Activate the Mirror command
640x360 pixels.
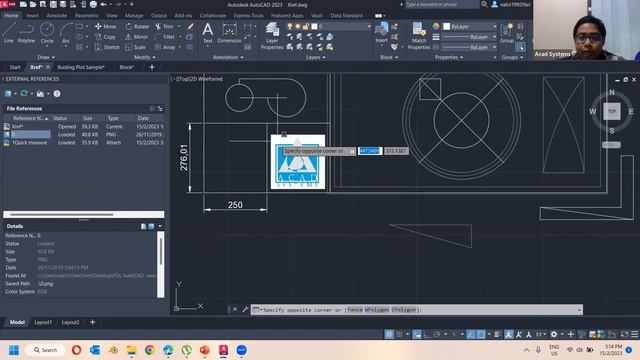coord(136,37)
